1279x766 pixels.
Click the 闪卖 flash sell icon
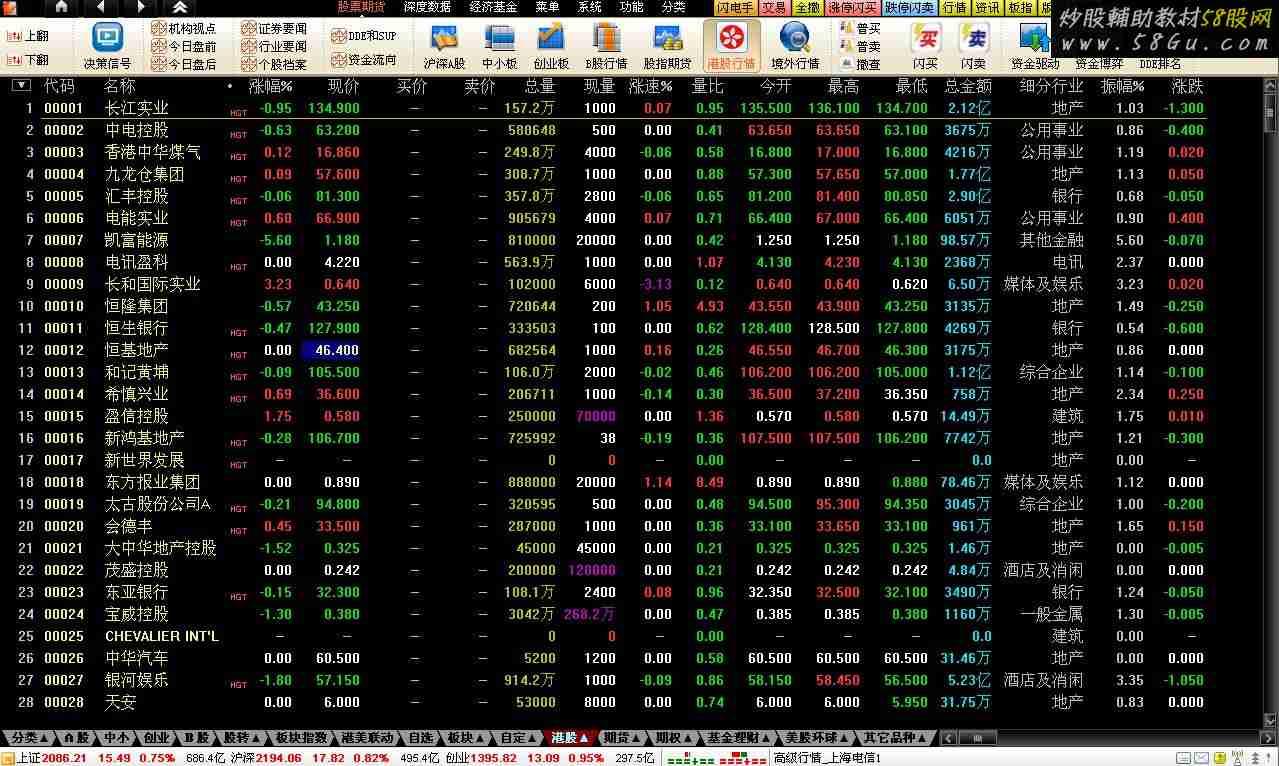pos(973,46)
